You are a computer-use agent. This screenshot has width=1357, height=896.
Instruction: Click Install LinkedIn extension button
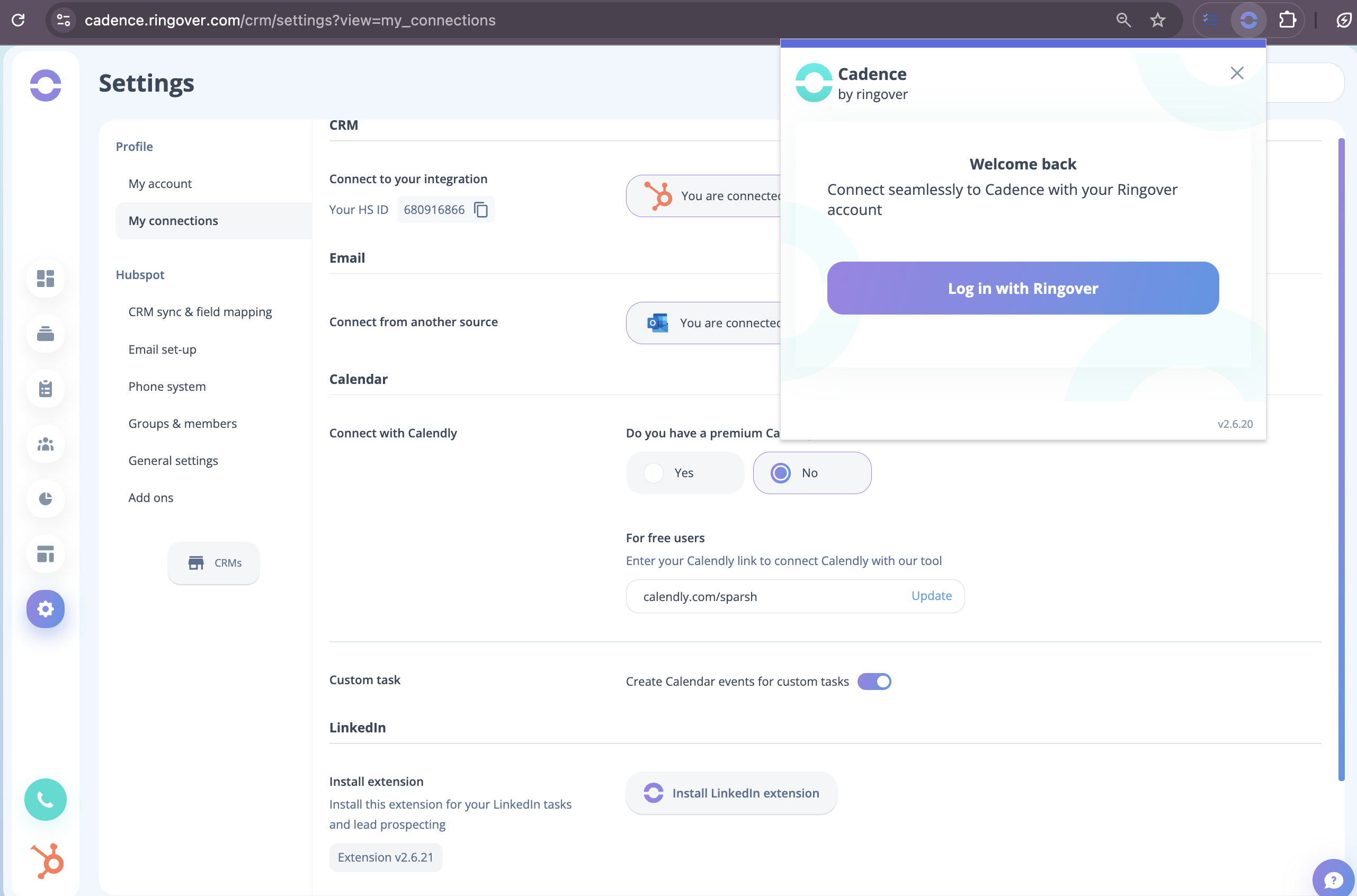coord(731,793)
